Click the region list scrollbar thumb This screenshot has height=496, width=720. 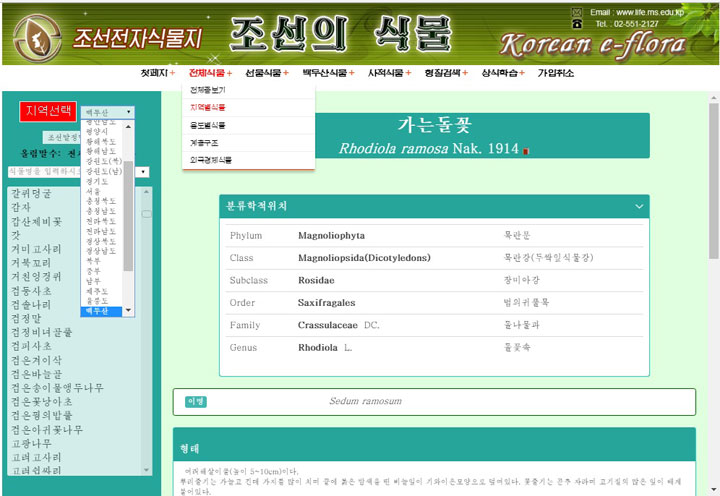(x=129, y=216)
